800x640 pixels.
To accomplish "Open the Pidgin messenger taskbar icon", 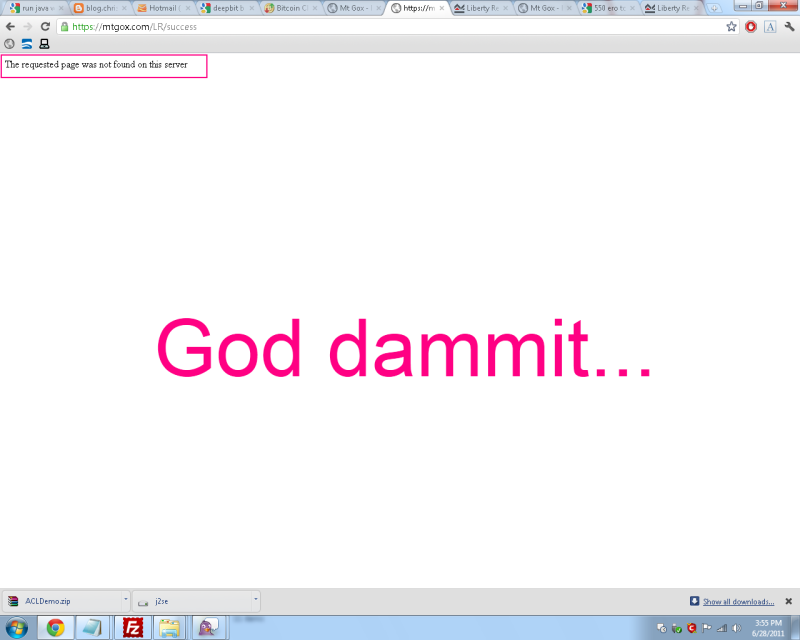I will click(208, 627).
